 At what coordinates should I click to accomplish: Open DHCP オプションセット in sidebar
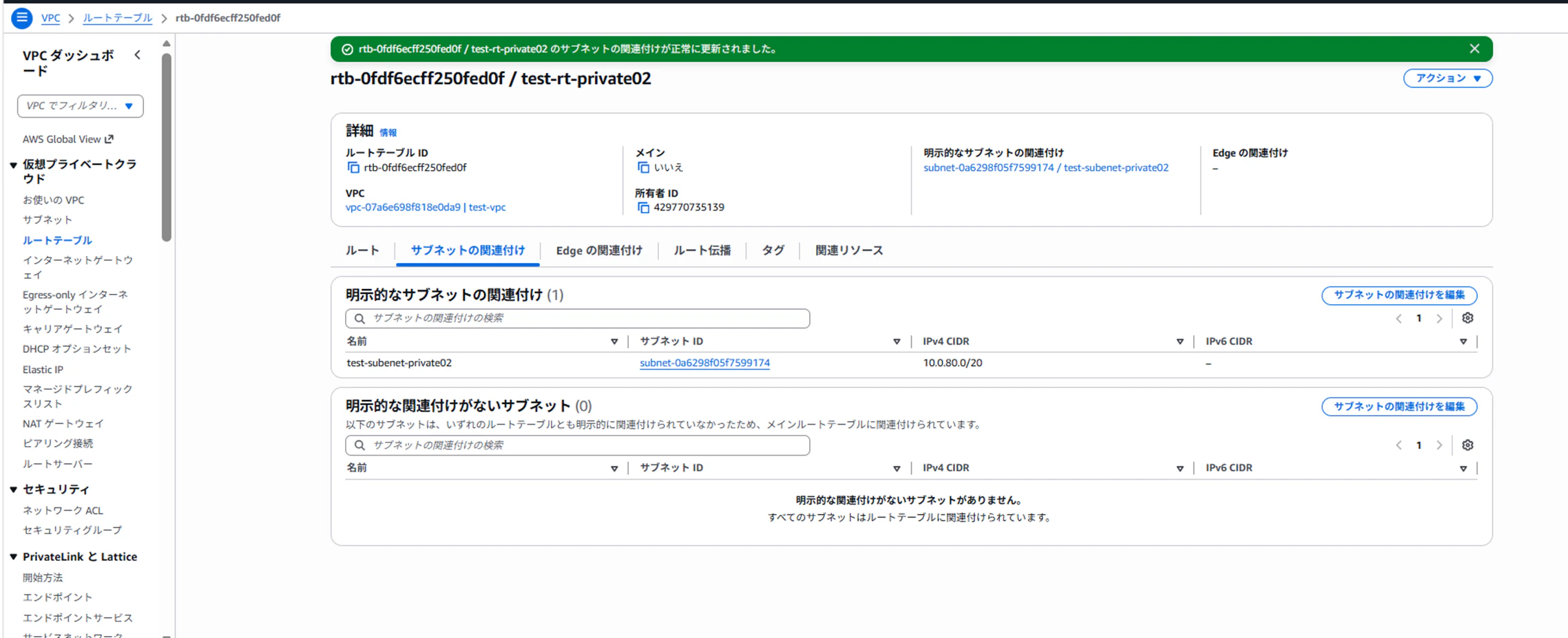click(77, 349)
